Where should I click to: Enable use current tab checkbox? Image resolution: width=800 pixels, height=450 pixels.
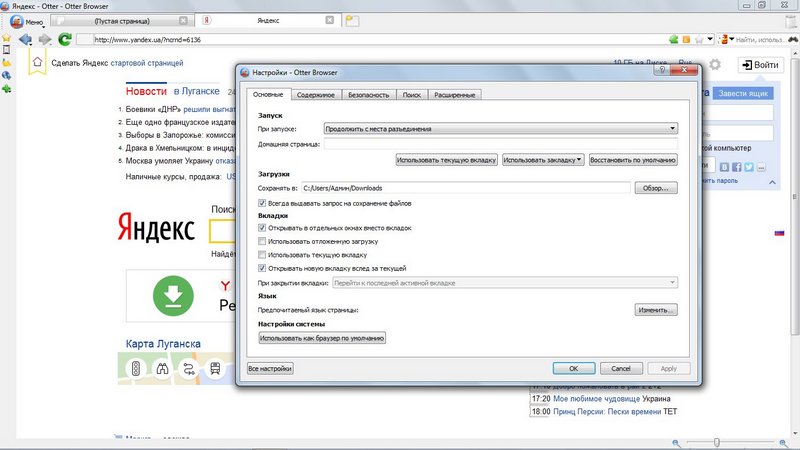(262, 255)
